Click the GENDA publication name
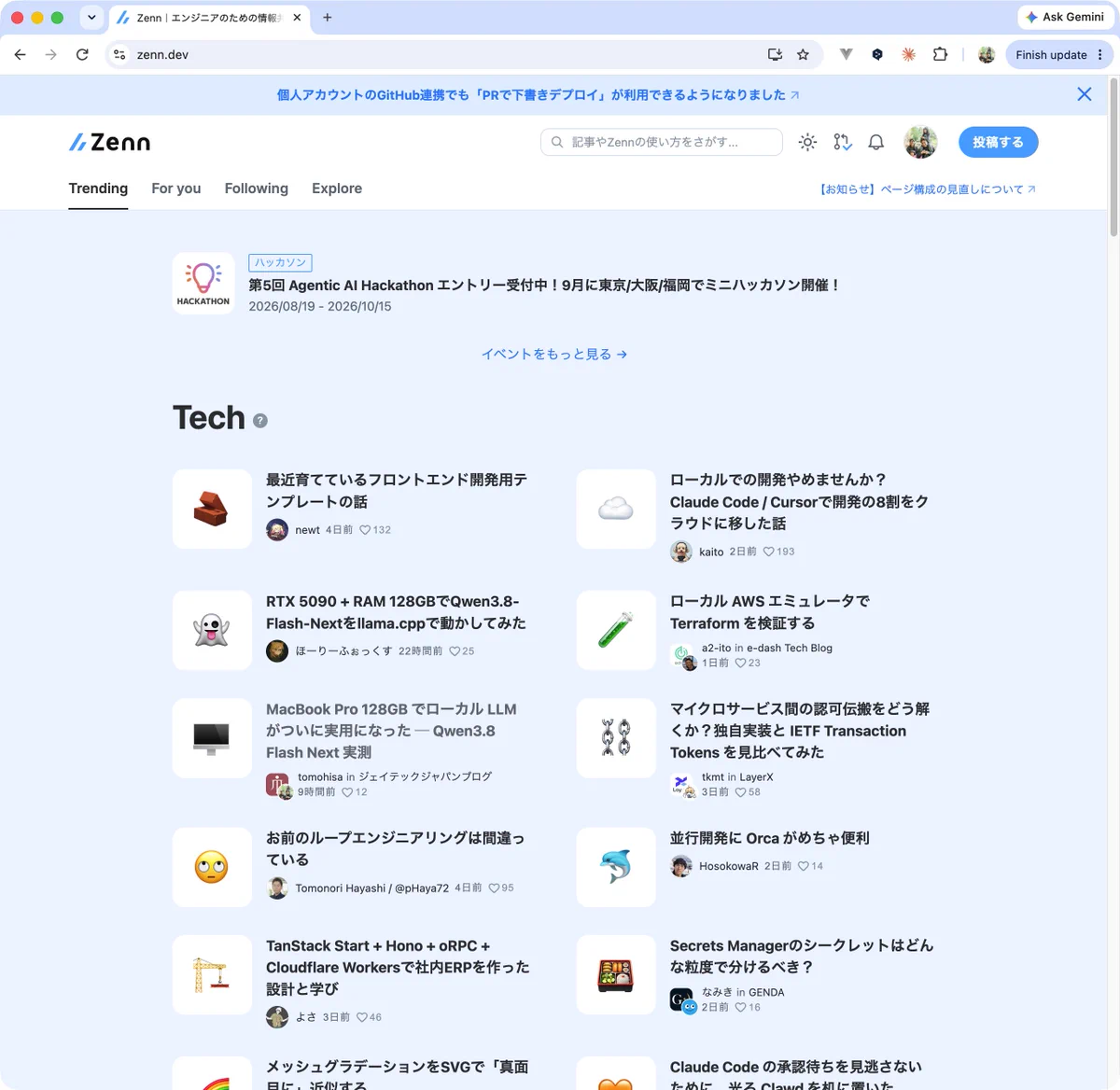 point(766,992)
